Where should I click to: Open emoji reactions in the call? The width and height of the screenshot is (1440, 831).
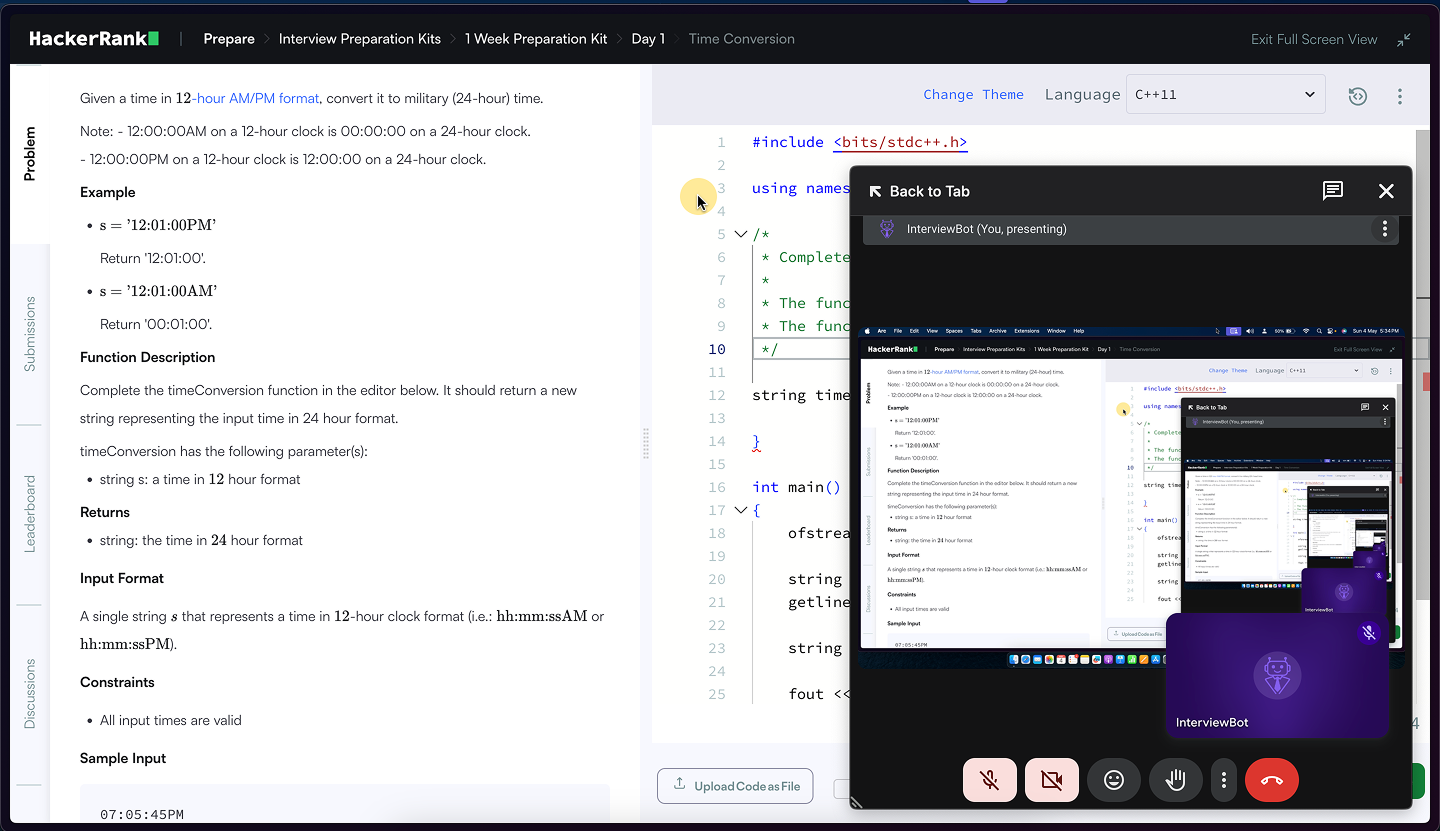[x=1114, y=780]
